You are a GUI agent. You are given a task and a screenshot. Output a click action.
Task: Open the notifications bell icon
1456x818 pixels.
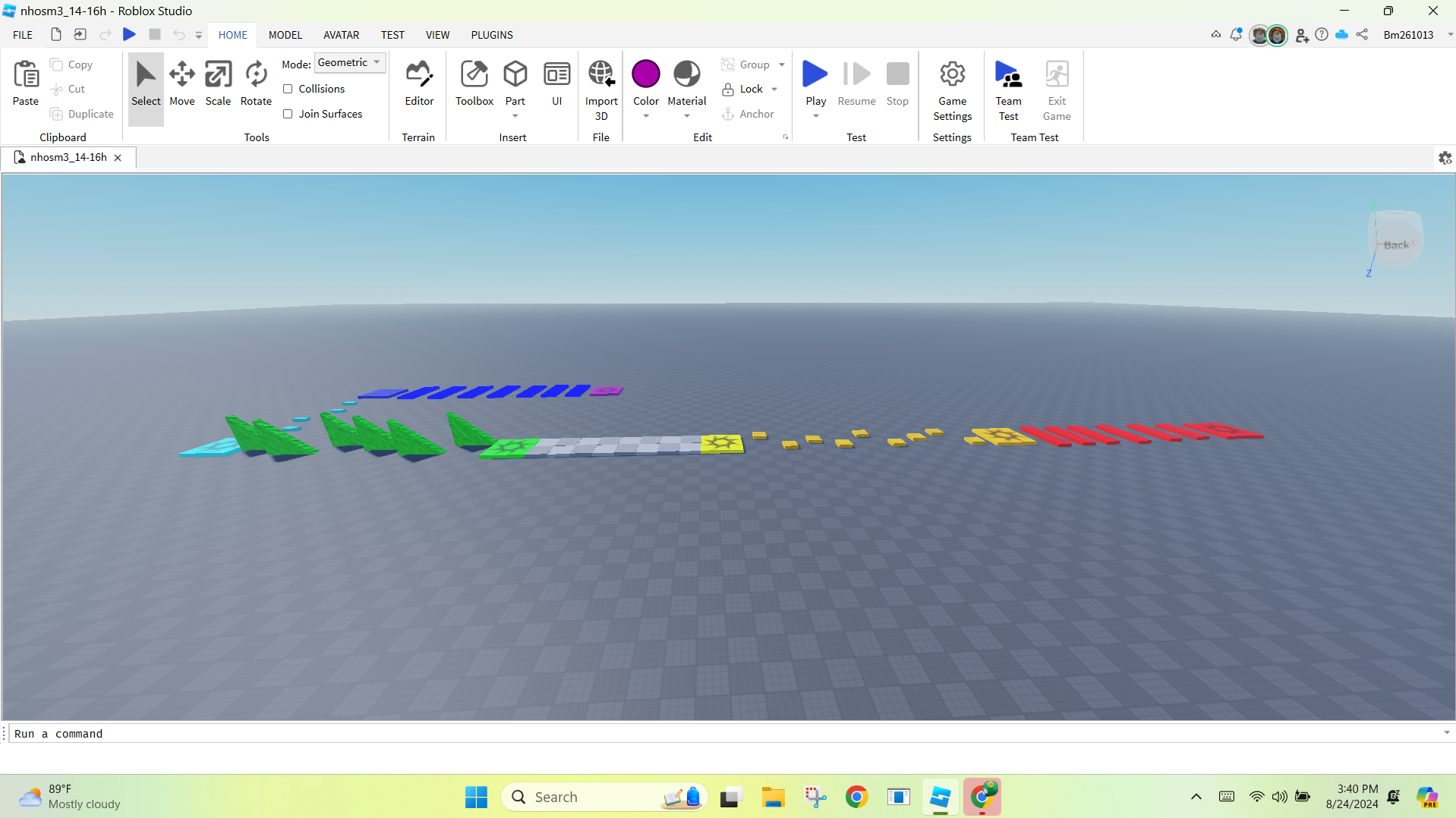(x=1236, y=35)
